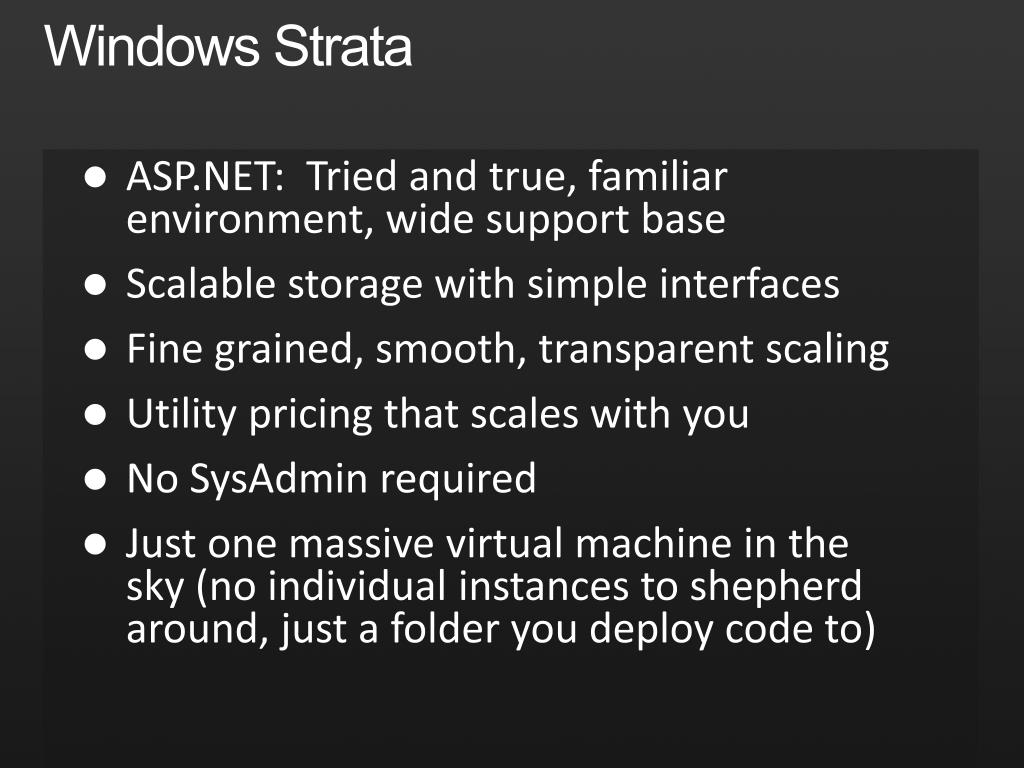The height and width of the screenshot is (768, 1024).
Task: Select the bullet before Scalable storage
Action: click(95, 285)
